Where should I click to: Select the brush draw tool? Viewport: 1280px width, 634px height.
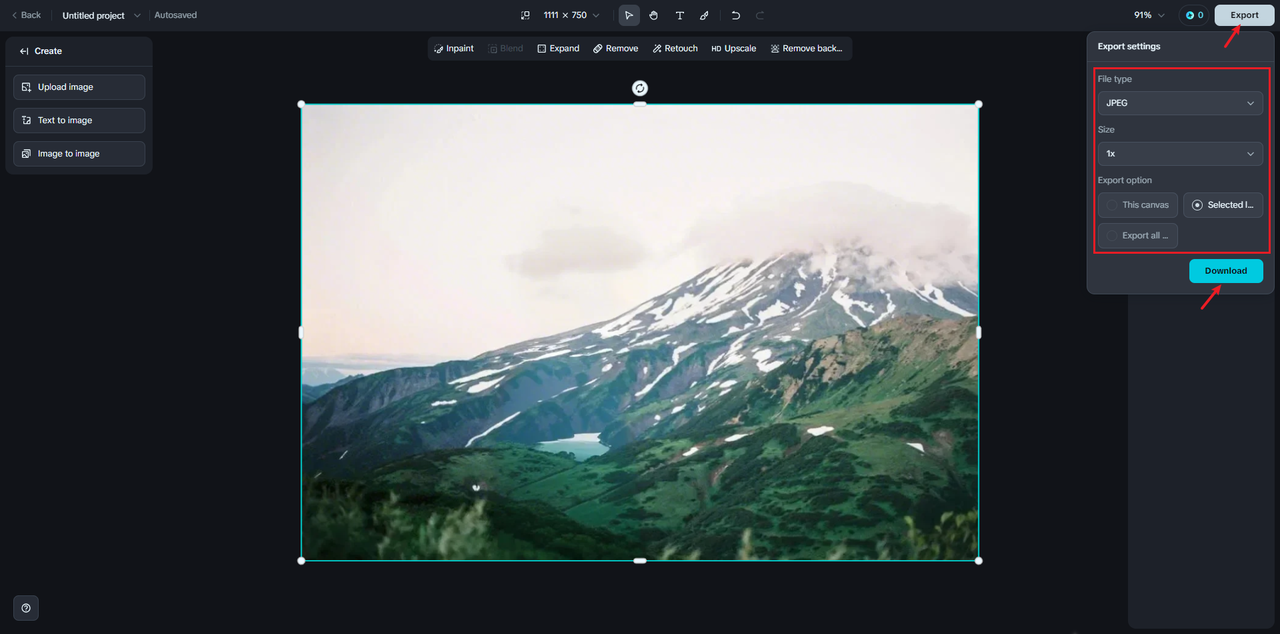pyautogui.click(x=704, y=15)
